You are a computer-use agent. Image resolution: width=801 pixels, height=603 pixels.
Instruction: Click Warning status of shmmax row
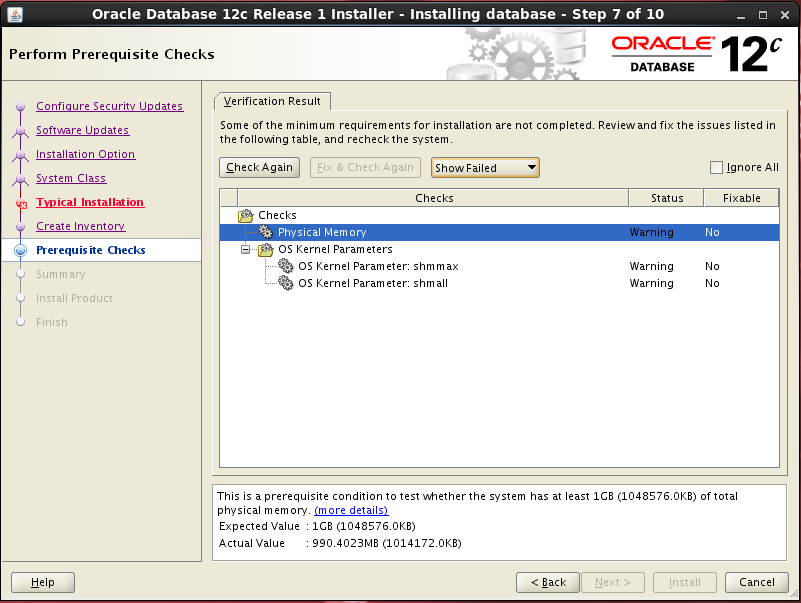point(651,266)
